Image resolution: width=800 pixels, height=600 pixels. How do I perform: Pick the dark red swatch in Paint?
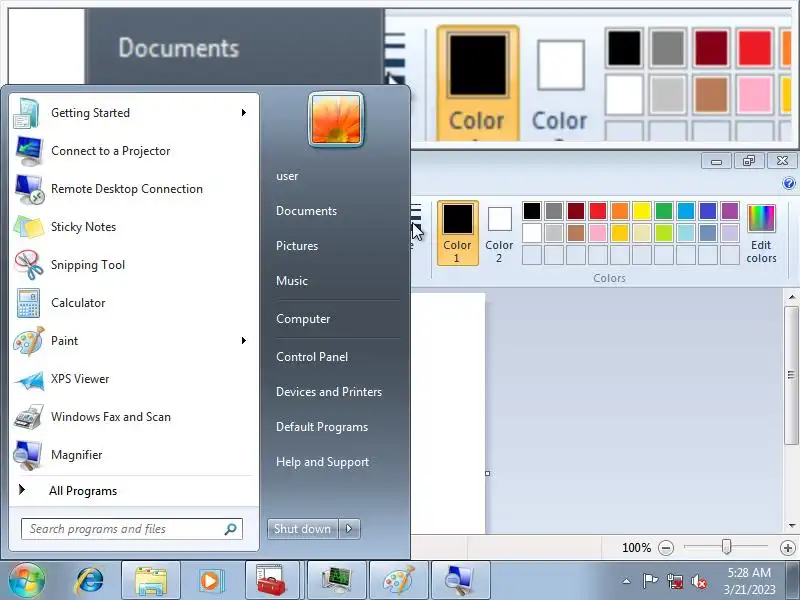click(576, 211)
